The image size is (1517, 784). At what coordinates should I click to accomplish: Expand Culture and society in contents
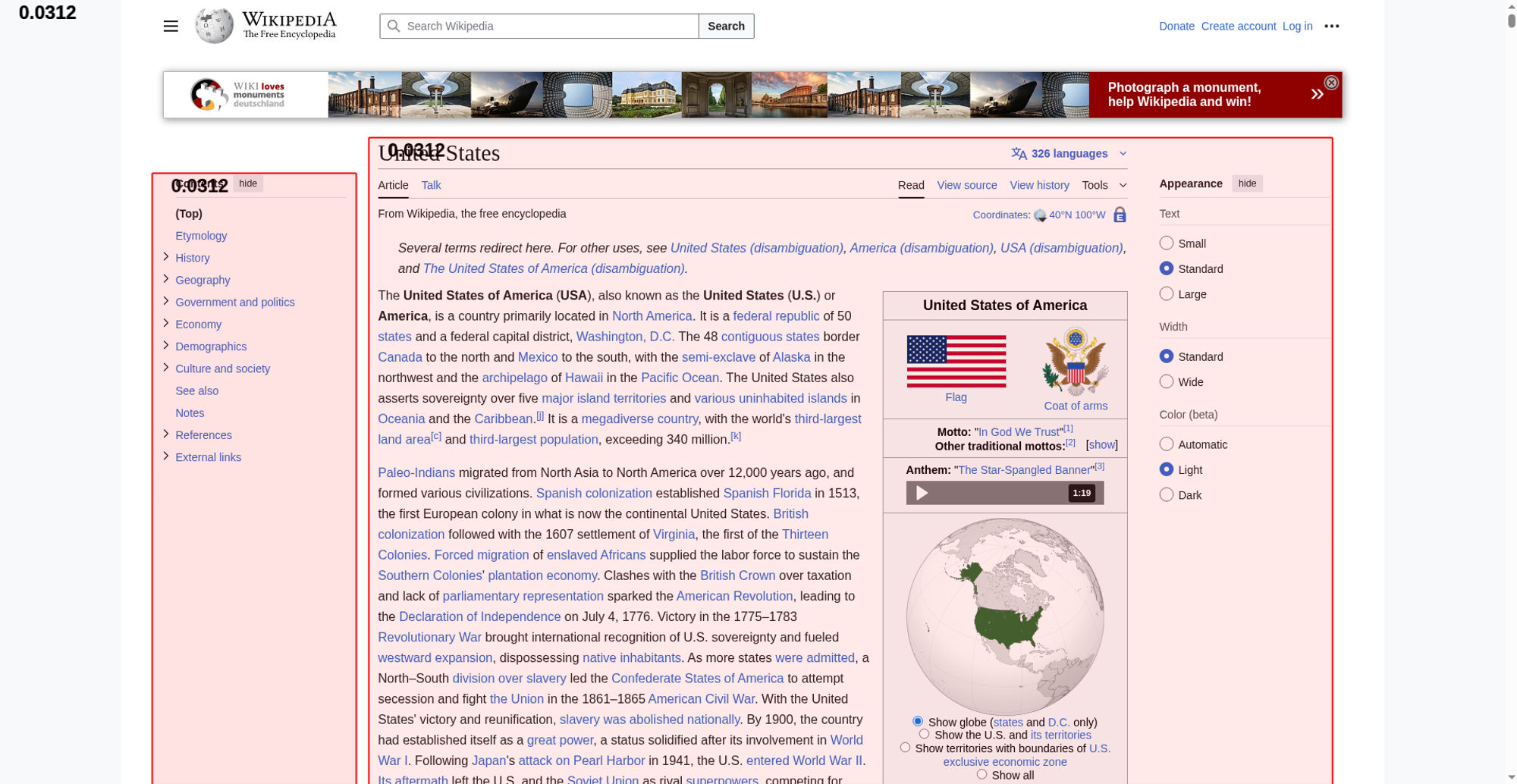click(166, 368)
